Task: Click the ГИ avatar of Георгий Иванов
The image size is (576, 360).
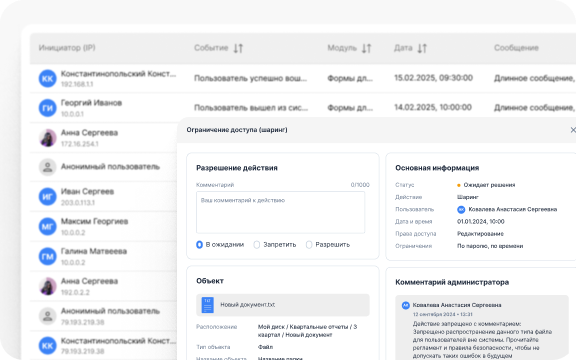Action: click(x=47, y=108)
